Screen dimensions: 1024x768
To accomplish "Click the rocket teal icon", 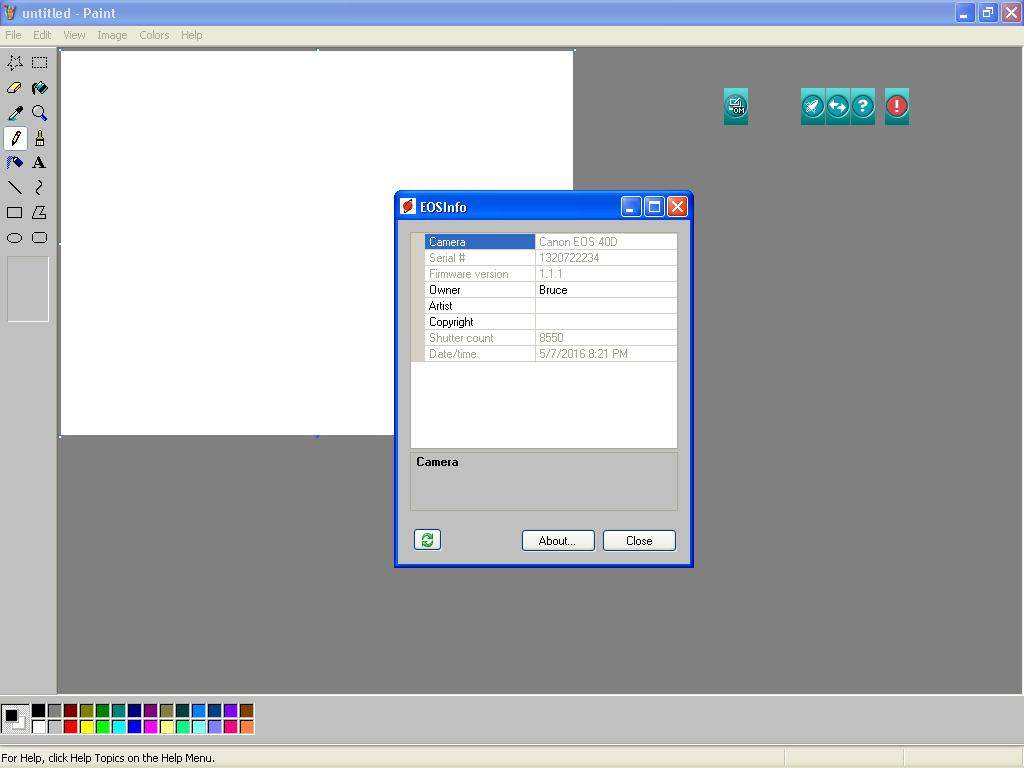I will tap(812, 106).
